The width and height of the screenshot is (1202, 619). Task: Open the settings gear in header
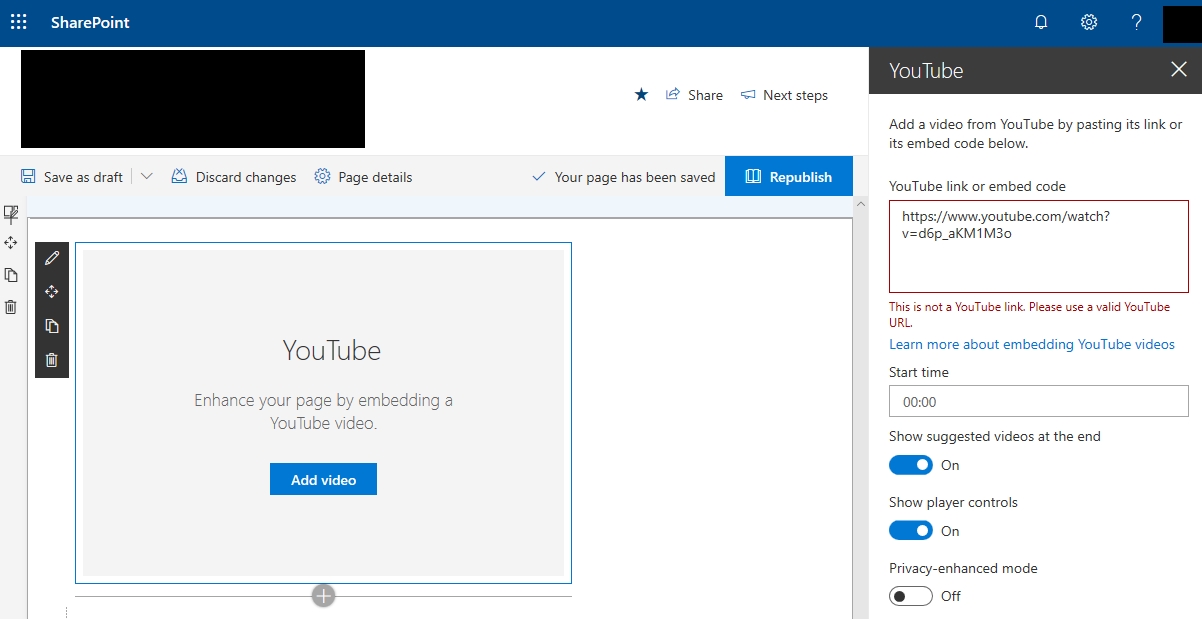(x=1089, y=22)
